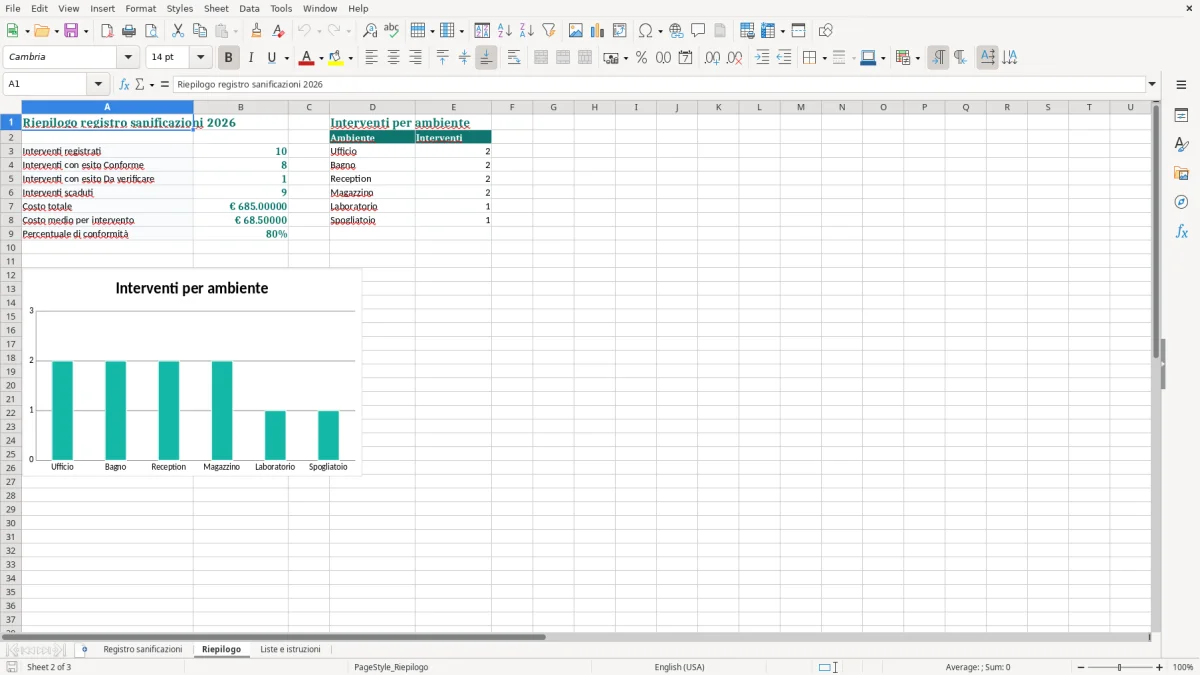Viewport: 1200px width, 675px height.
Task: Open the sidebar Navigator deck
Action: pos(1181,202)
